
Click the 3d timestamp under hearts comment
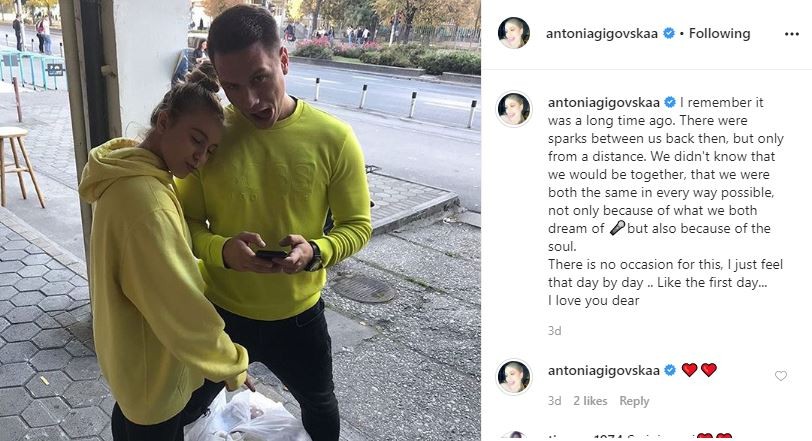[554, 401]
